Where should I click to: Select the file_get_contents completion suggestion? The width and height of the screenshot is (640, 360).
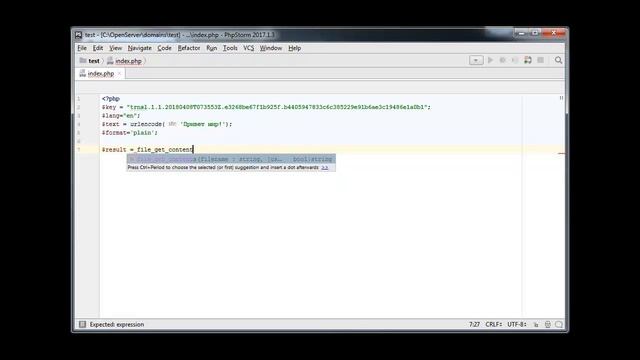pyautogui.click(x=231, y=159)
